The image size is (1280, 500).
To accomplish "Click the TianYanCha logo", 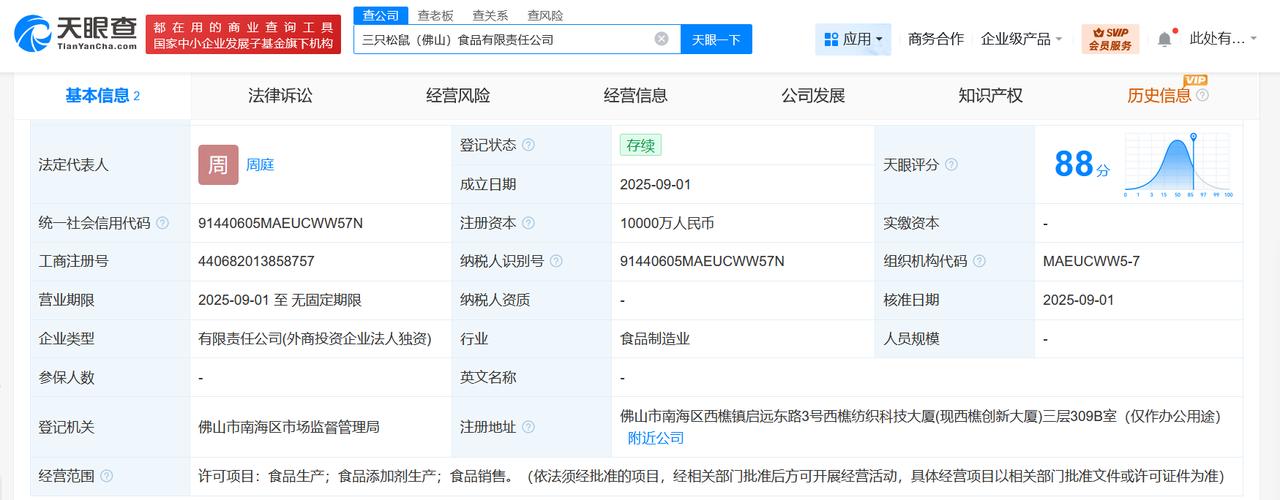I will (x=76, y=33).
